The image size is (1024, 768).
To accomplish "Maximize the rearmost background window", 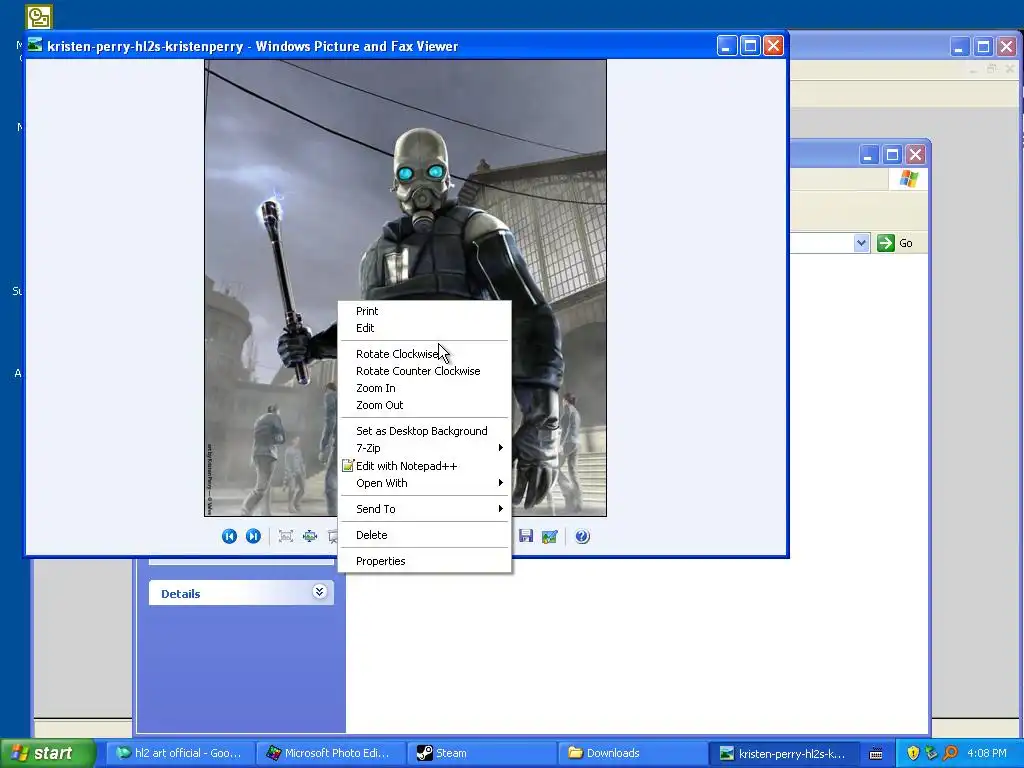I will pyautogui.click(x=983, y=46).
